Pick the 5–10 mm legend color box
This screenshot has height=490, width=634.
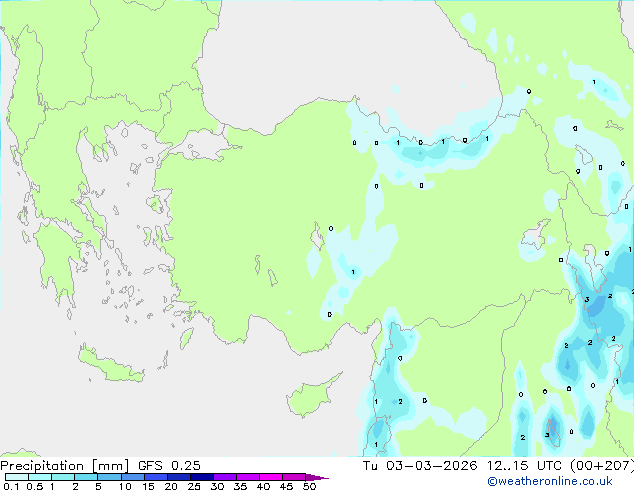pos(110,477)
